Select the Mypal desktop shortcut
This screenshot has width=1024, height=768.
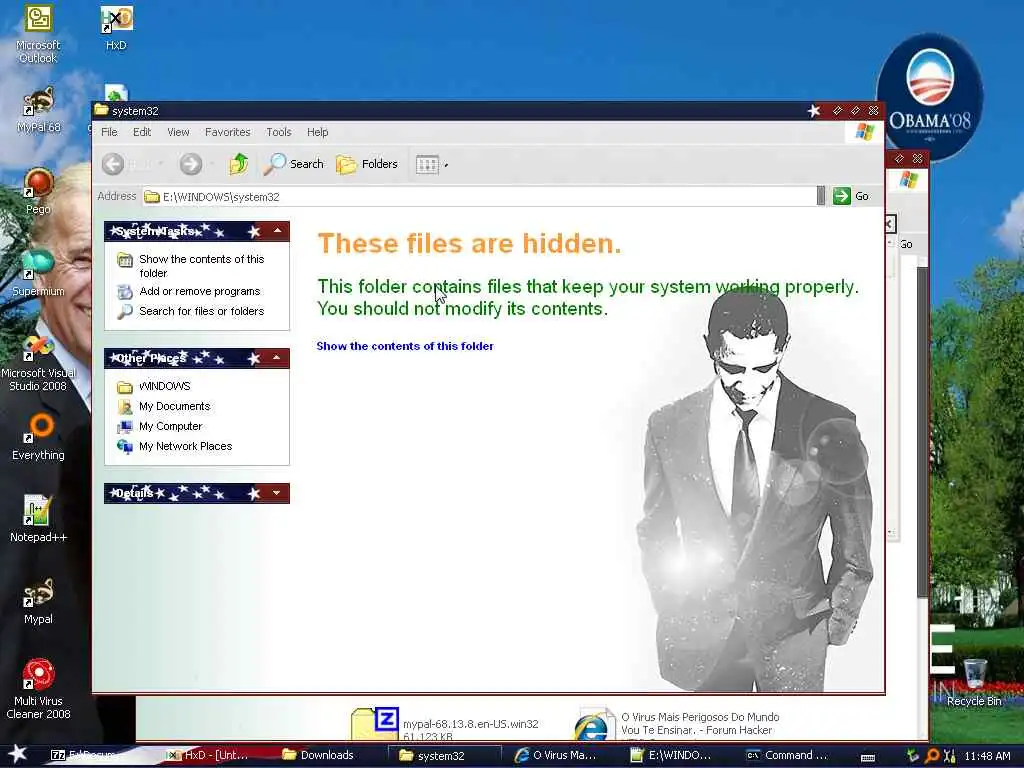38,601
